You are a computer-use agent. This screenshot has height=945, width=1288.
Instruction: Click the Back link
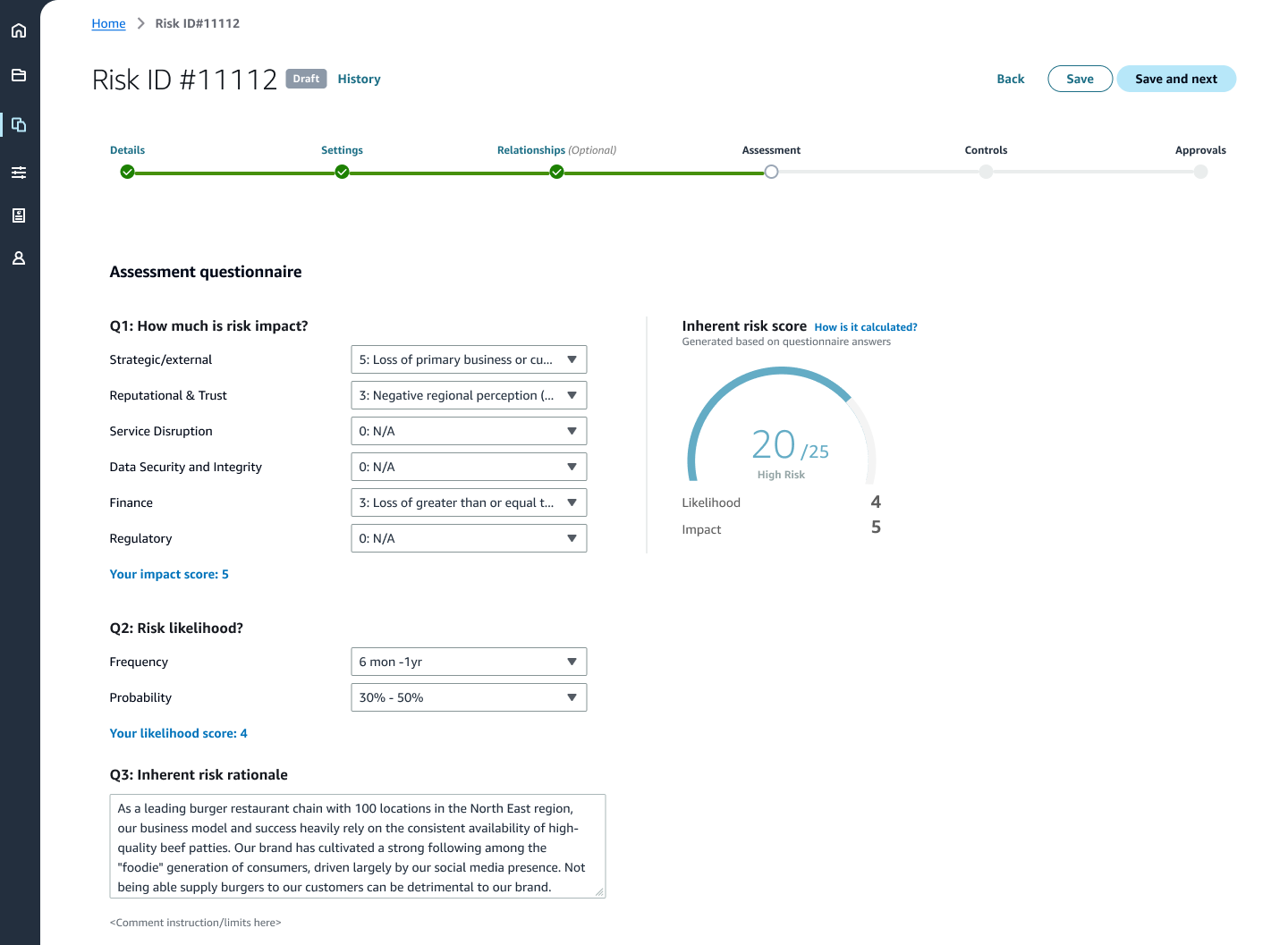1011,79
